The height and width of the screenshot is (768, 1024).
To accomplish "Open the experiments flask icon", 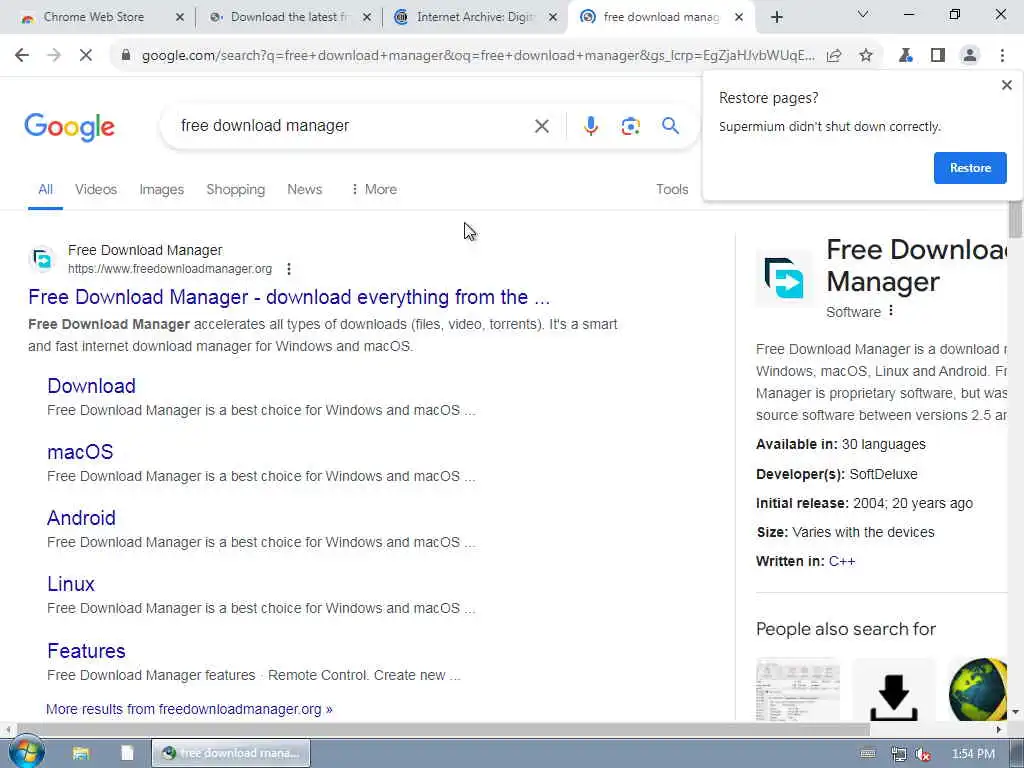I will click(x=906, y=56).
